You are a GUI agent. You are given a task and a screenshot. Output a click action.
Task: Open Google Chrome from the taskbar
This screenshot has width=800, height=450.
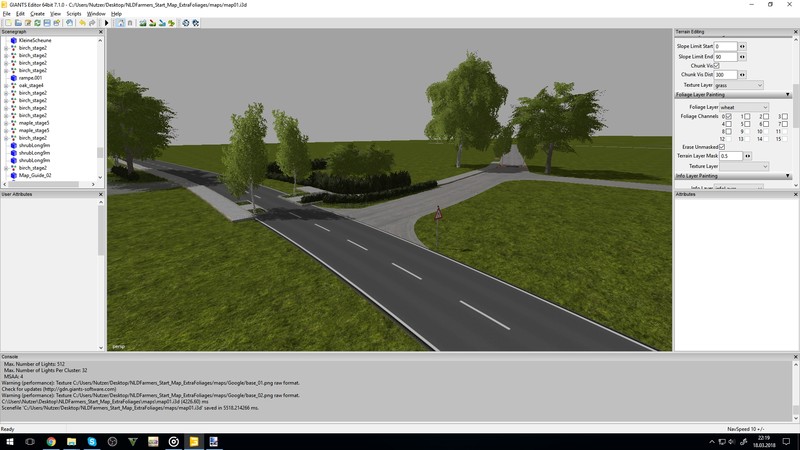coord(51,441)
